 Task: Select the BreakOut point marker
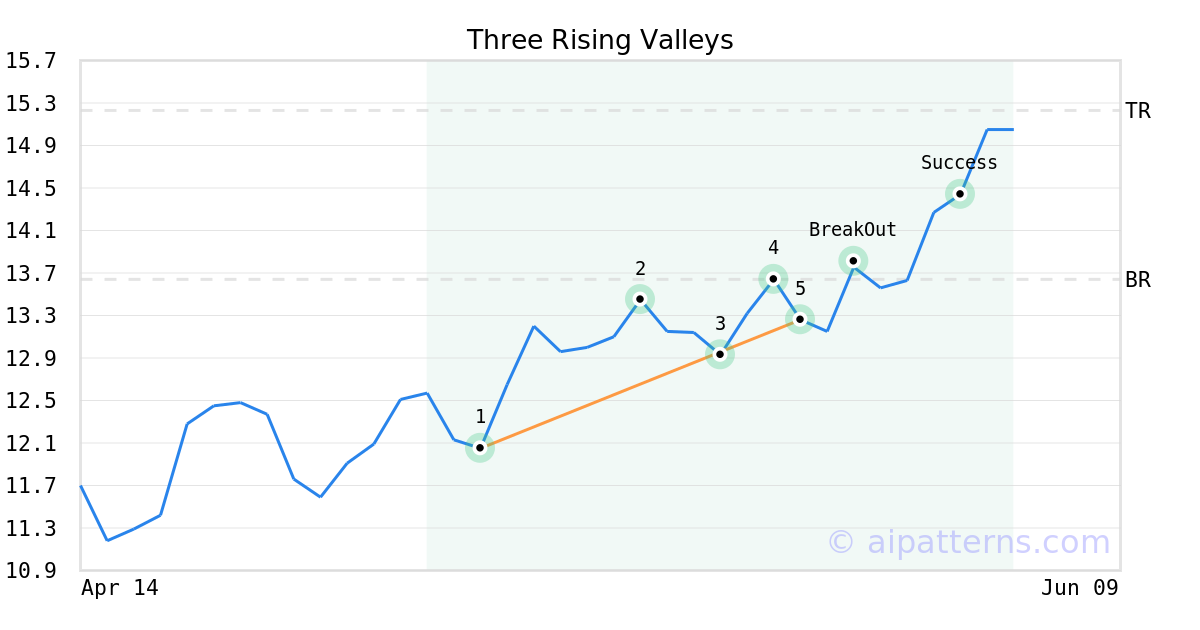(x=853, y=261)
